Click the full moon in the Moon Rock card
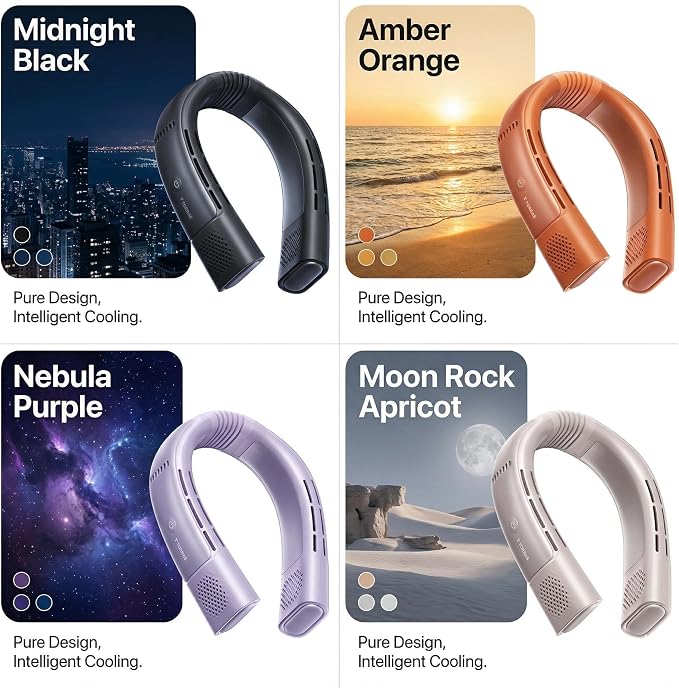 coord(479,449)
